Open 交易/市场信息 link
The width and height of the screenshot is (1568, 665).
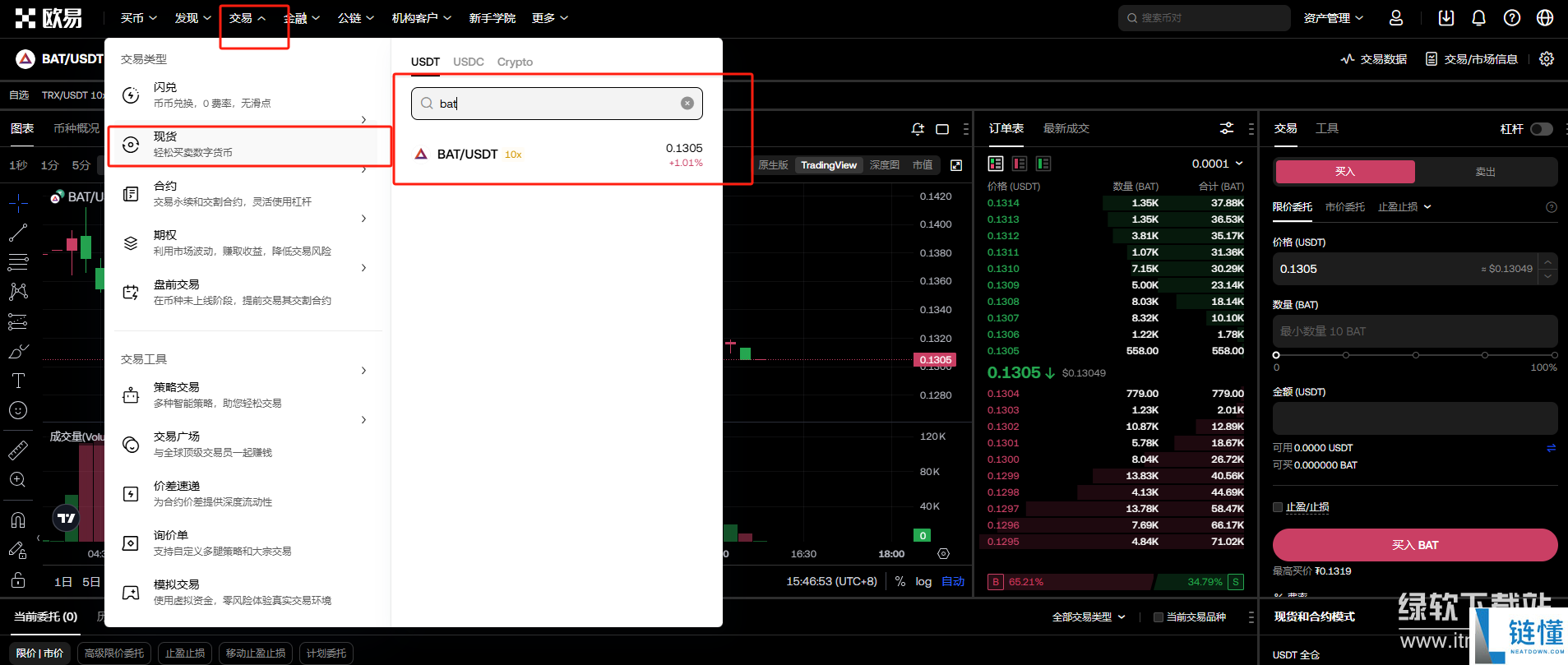pos(1471,59)
